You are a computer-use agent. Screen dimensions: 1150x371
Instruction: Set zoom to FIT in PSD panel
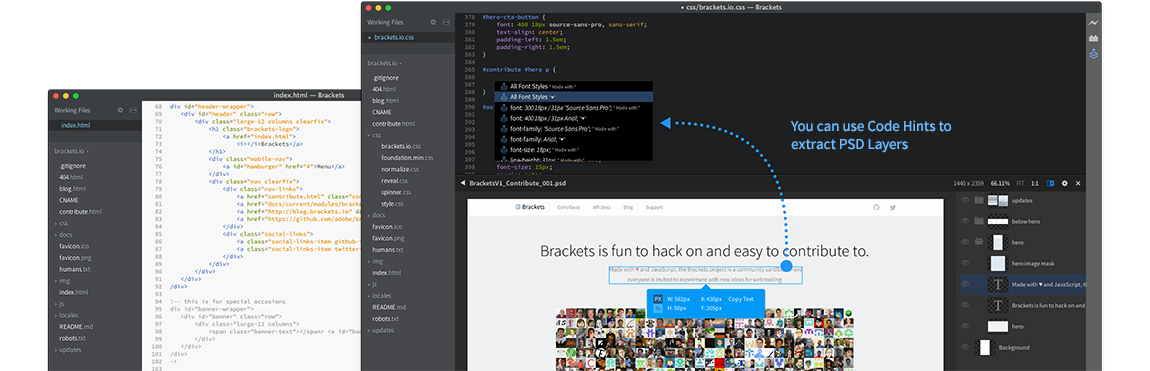click(x=1021, y=183)
